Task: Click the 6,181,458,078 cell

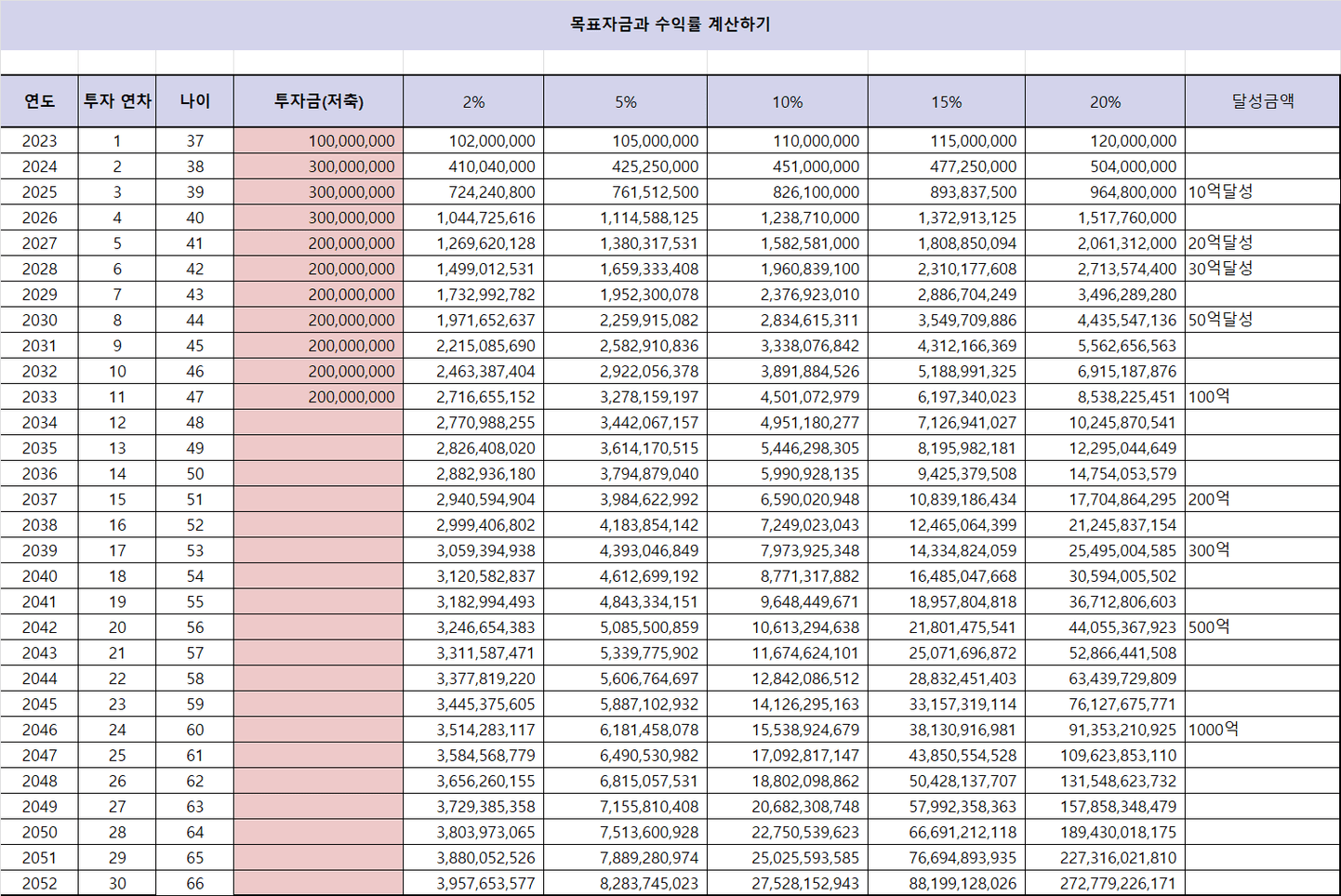Action: point(625,730)
